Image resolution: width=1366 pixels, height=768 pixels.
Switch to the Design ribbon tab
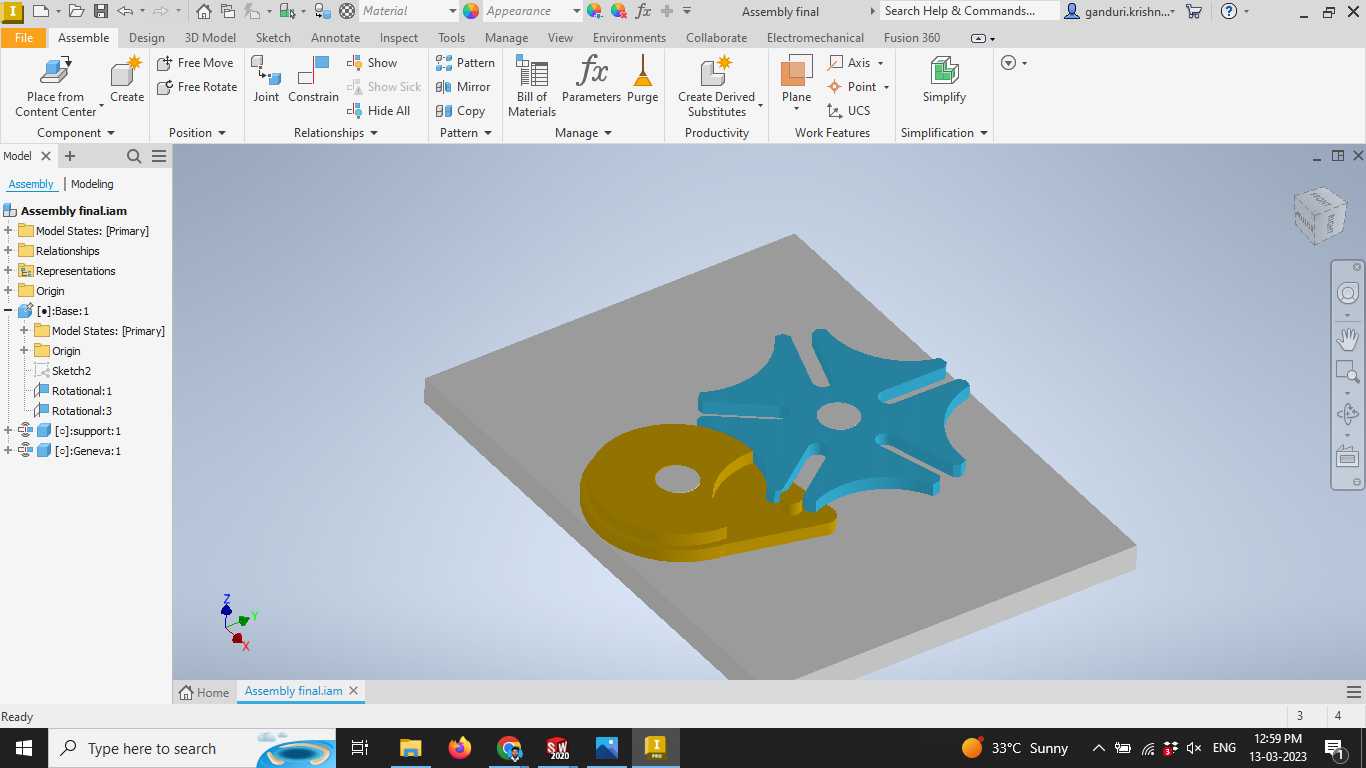point(147,38)
